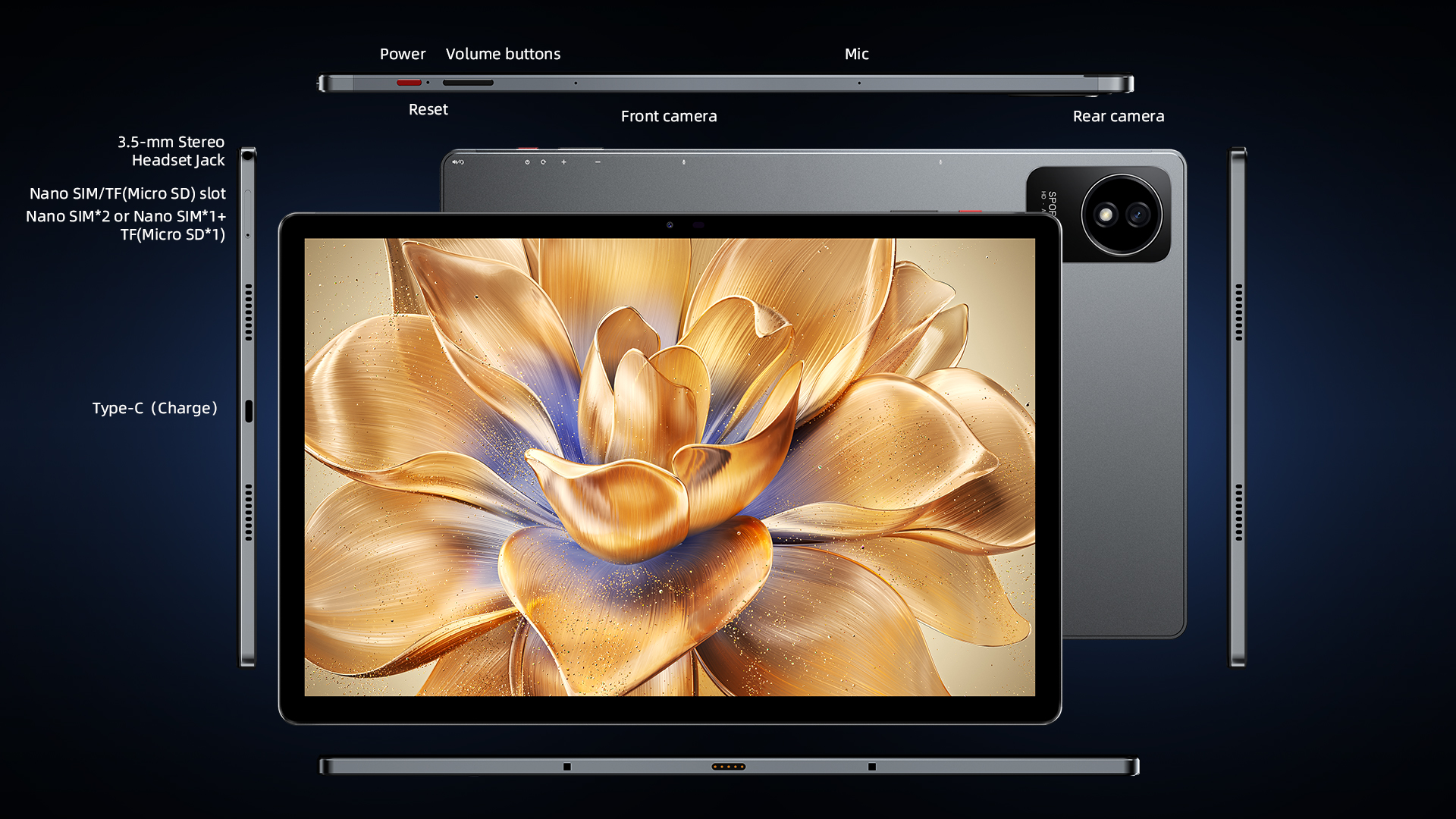Viewport: 1456px width, 819px height.
Task: Click the front camera lens on bezel
Action: pyautogui.click(x=670, y=224)
